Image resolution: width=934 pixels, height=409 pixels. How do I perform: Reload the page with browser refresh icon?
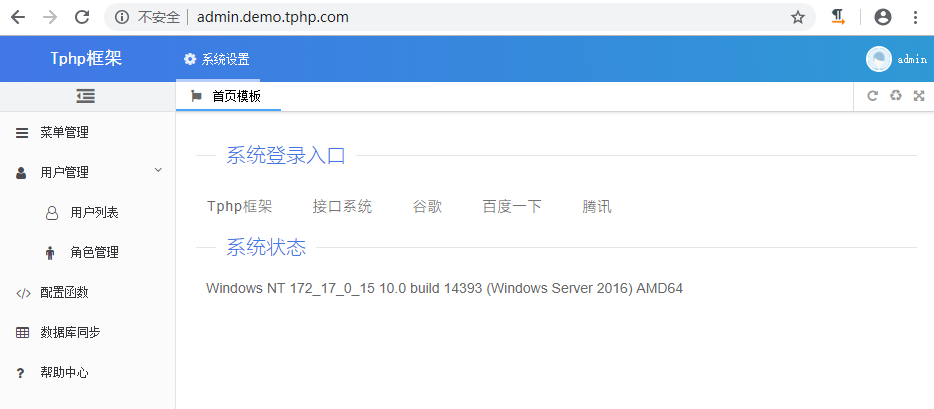[82, 17]
